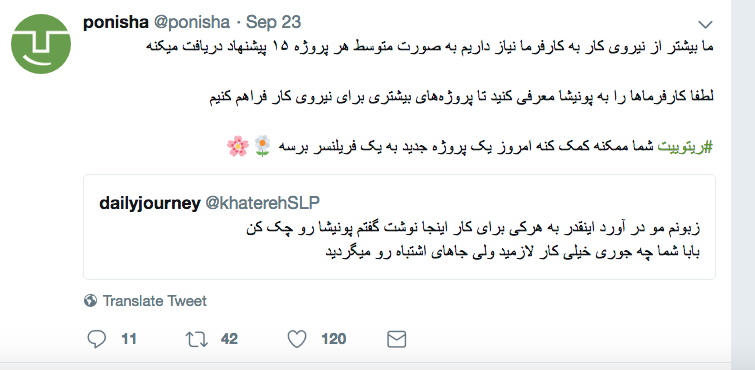The width and height of the screenshot is (755, 370).
Task: Click the retweet arrows icon
Action: point(196,339)
